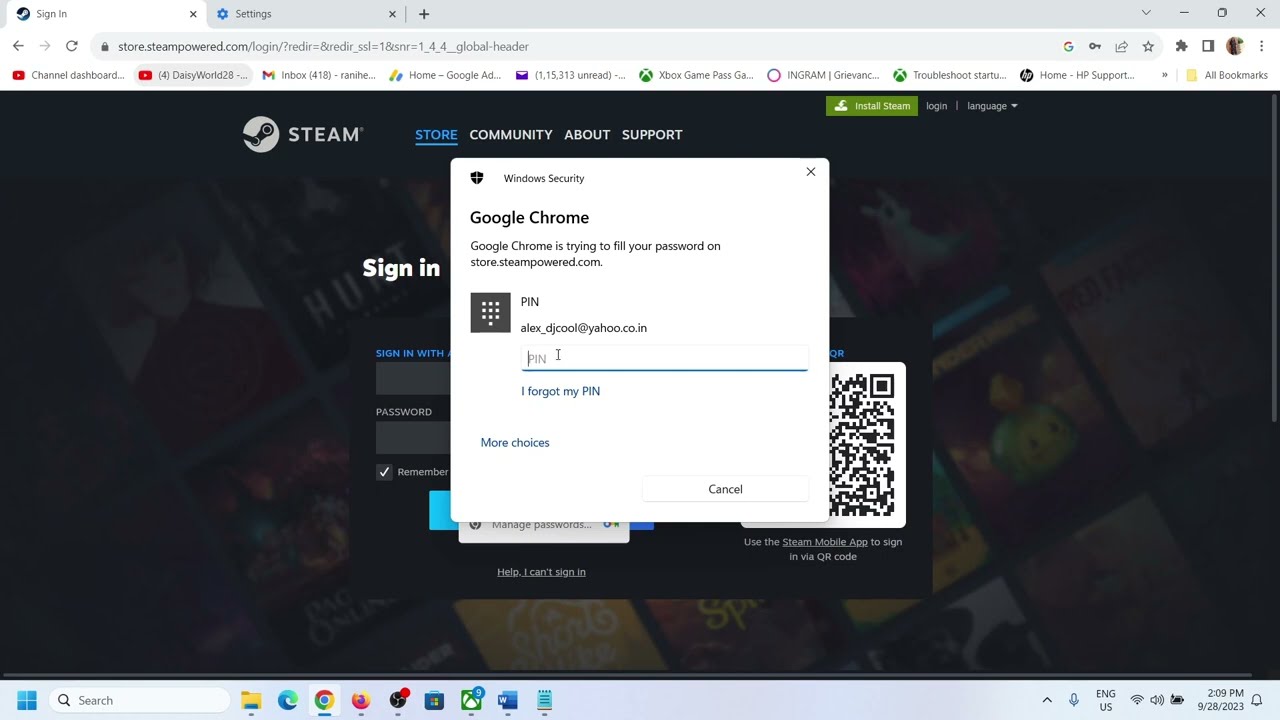Show hidden system tray icons
1280x720 pixels.
click(1047, 700)
